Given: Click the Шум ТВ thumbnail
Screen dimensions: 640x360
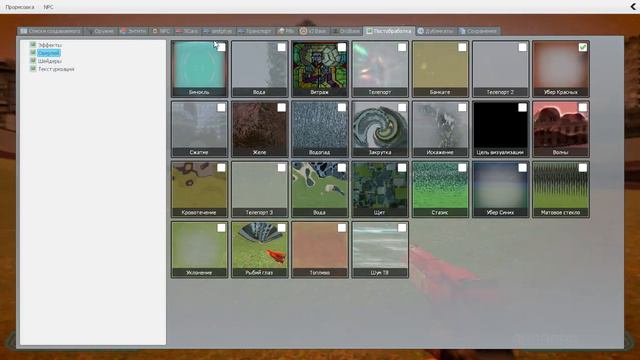Looking at the screenshot, I should [x=380, y=249].
